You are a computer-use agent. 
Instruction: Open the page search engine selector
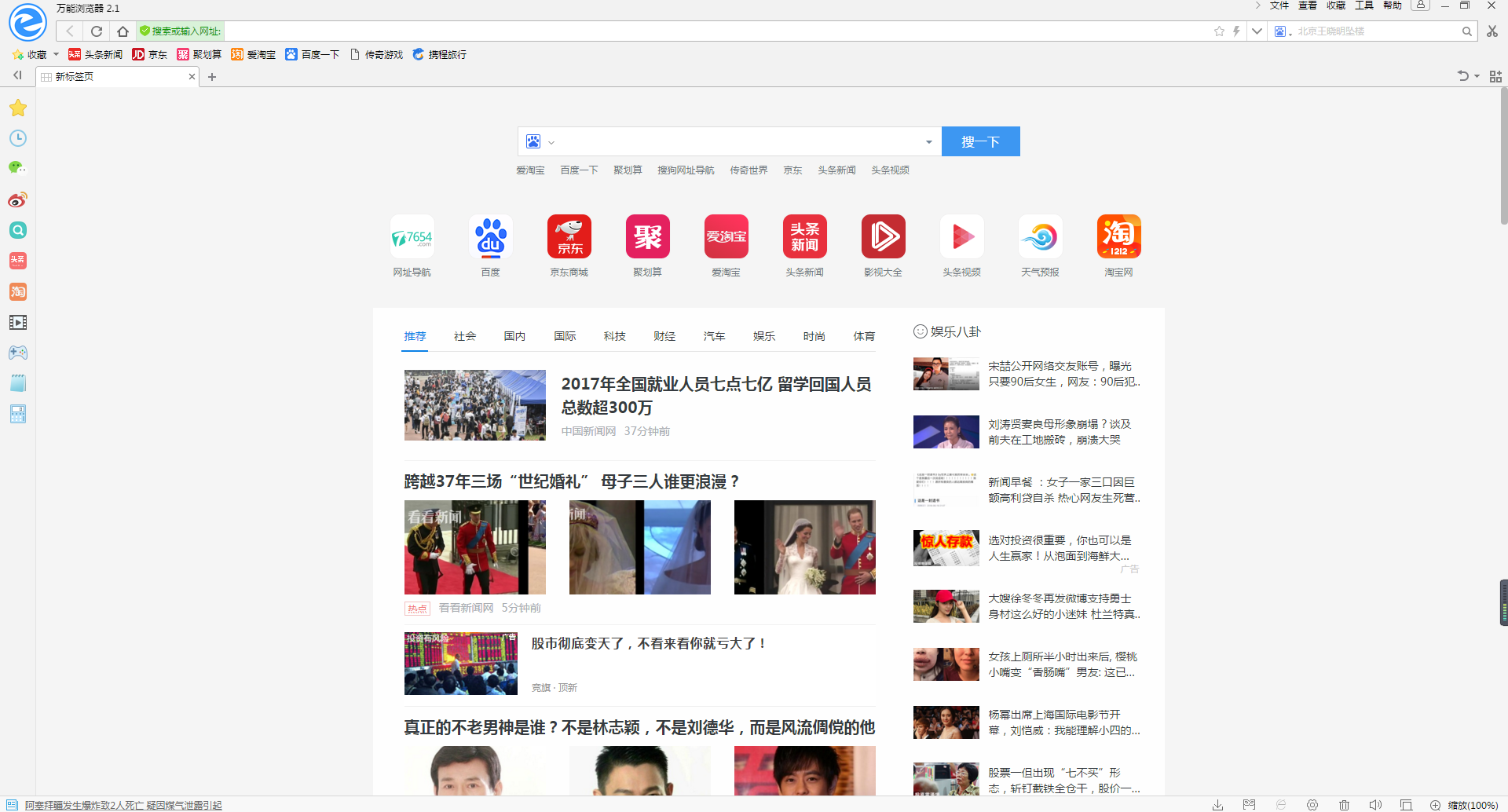(x=540, y=141)
